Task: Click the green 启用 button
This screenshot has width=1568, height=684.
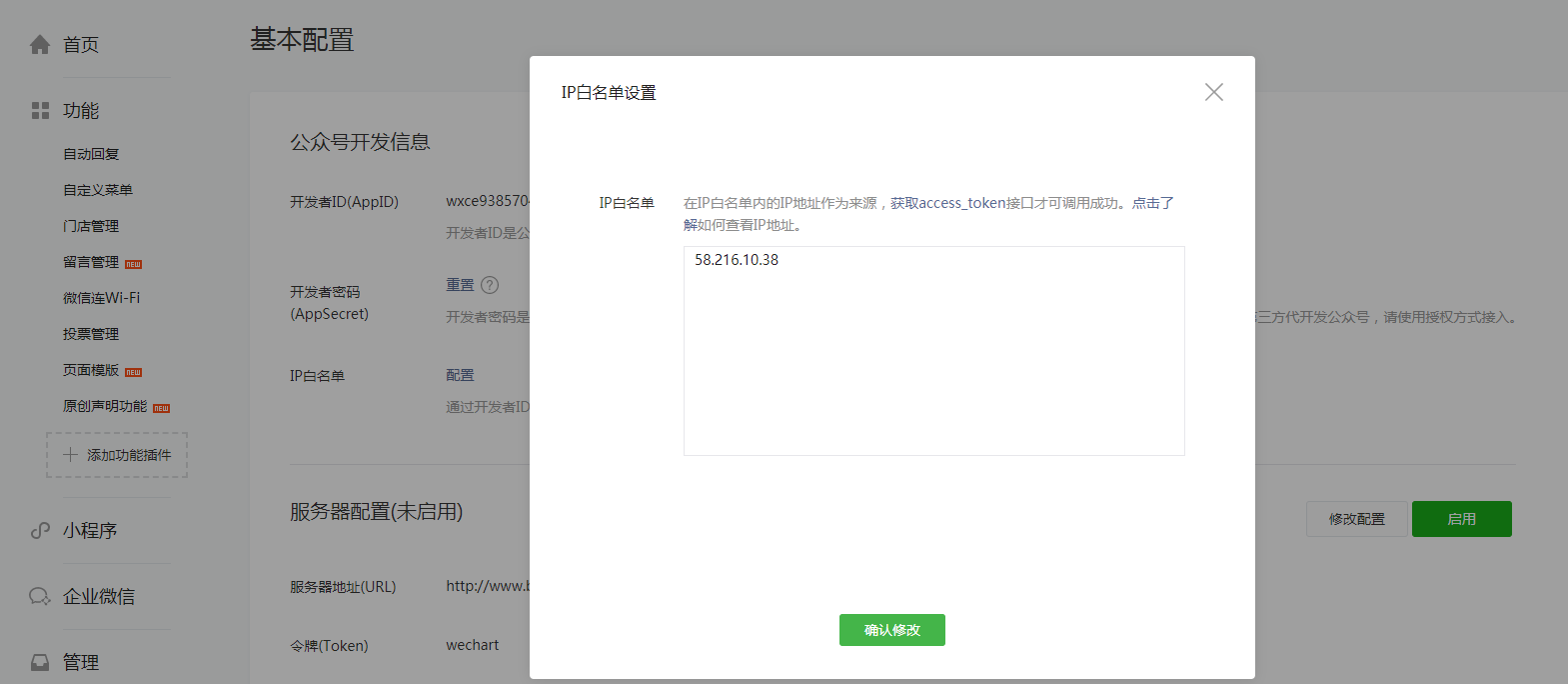Action: (x=1462, y=519)
